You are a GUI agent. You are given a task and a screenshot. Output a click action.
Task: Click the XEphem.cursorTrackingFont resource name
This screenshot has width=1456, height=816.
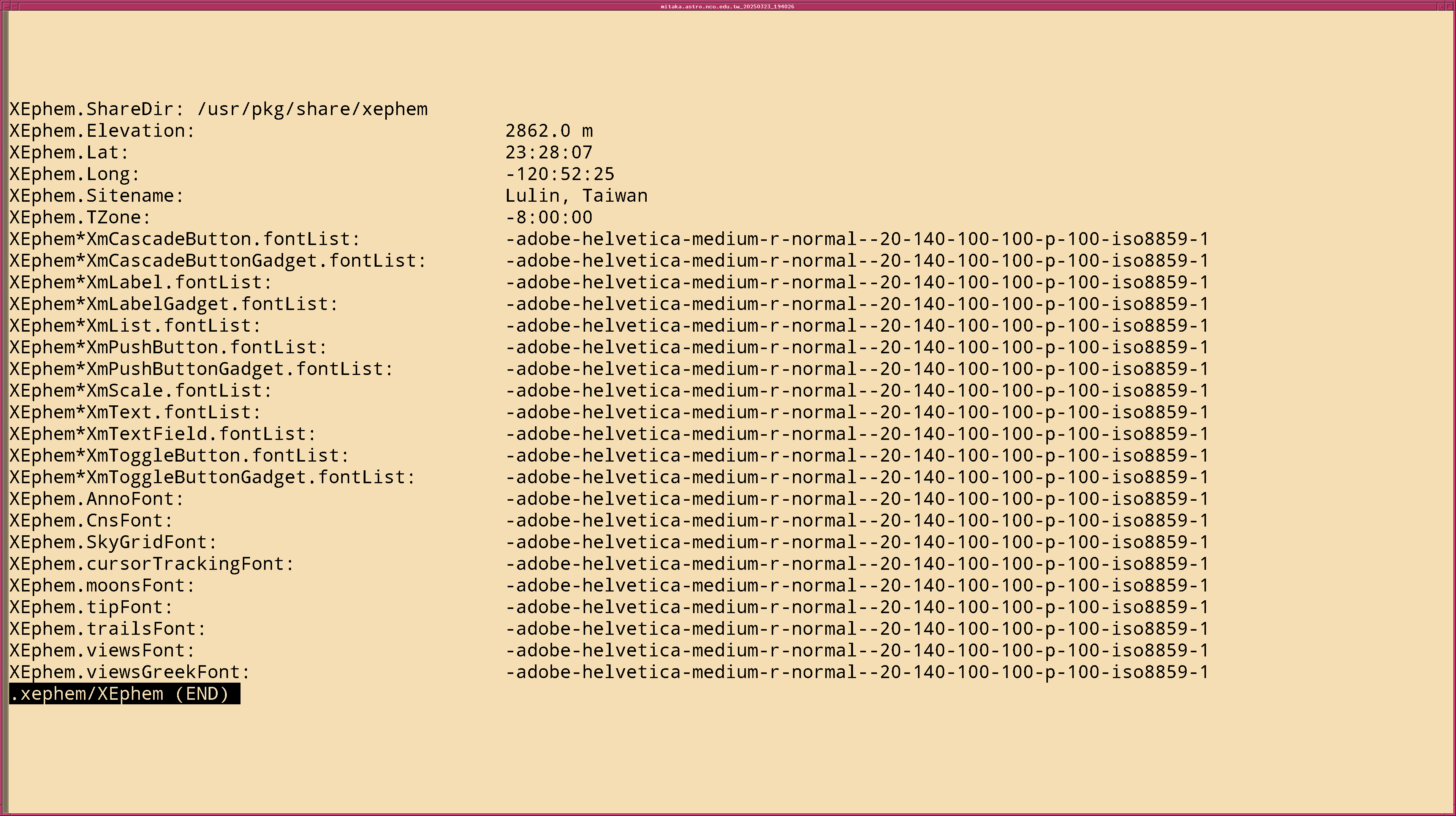point(152,564)
